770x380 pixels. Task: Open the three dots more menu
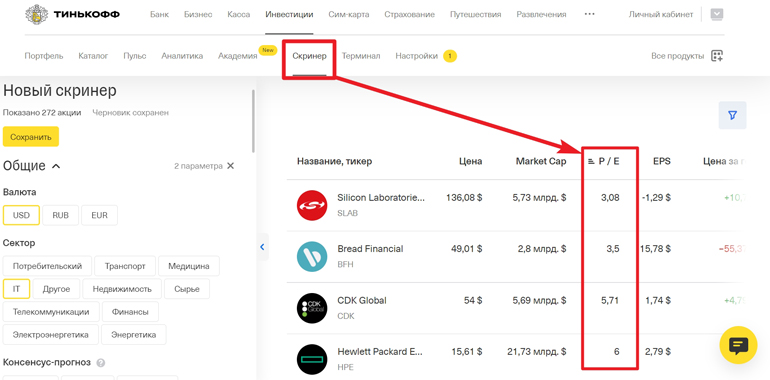tap(589, 14)
